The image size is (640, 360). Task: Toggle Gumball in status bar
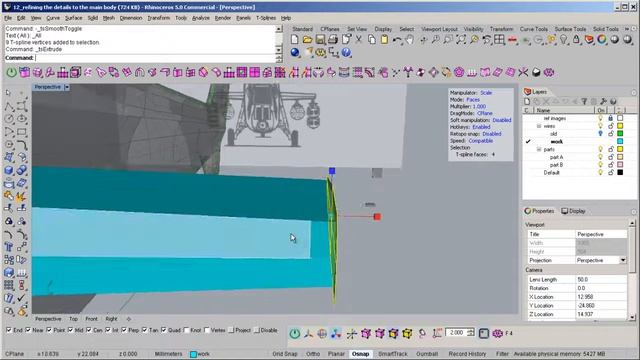pyautogui.click(x=427, y=354)
